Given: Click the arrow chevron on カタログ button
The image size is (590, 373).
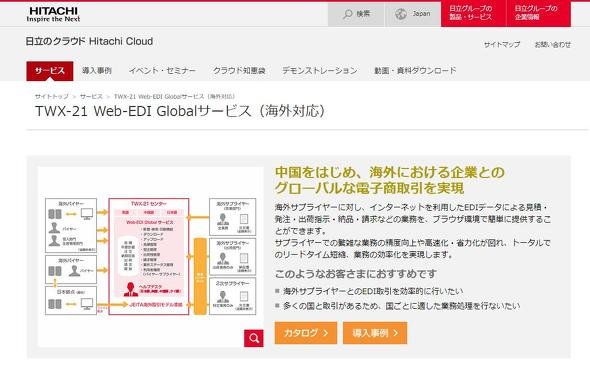Looking at the screenshot, I should [x=326, y=333].
